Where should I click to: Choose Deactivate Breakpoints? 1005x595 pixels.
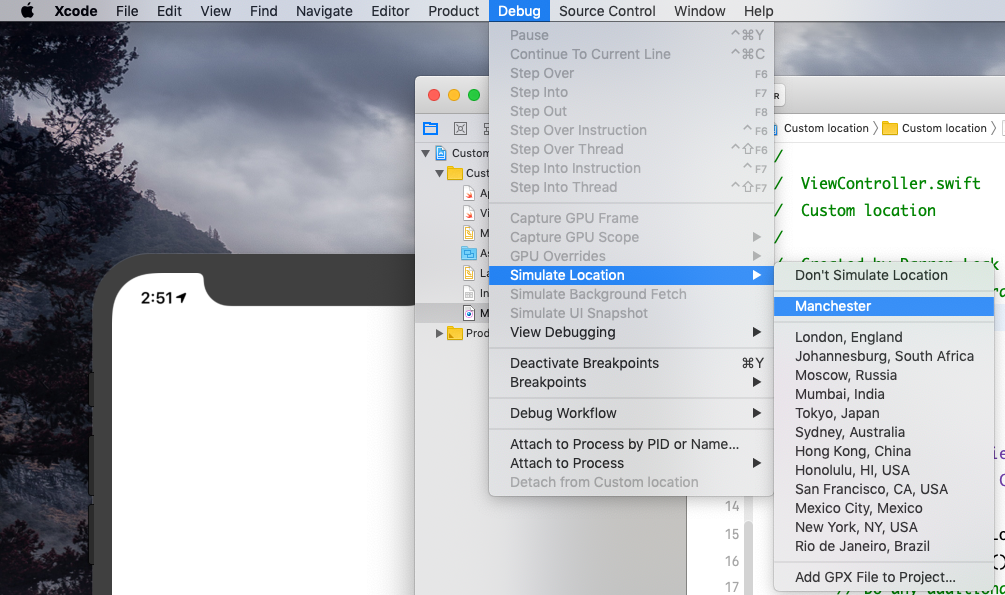point(631,363)
